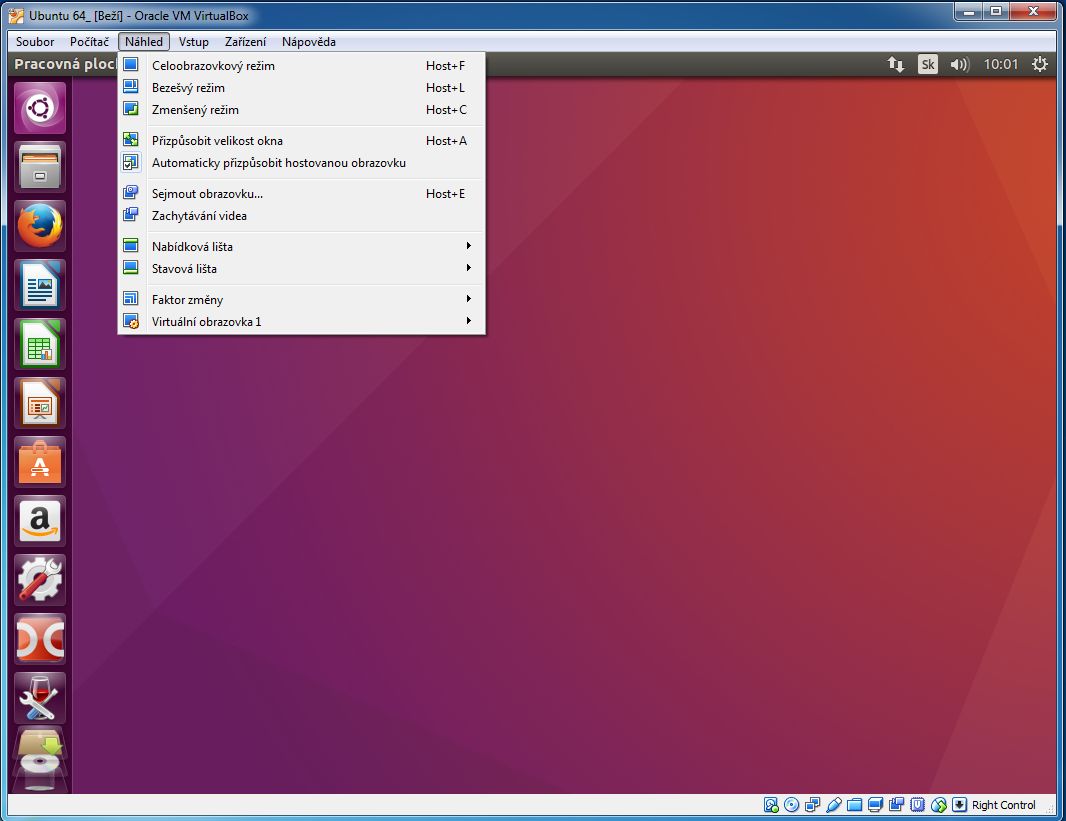Open the Vstup menu
Screen dimensions: 1066x821
pyautogui.click(x=194, y=41)
